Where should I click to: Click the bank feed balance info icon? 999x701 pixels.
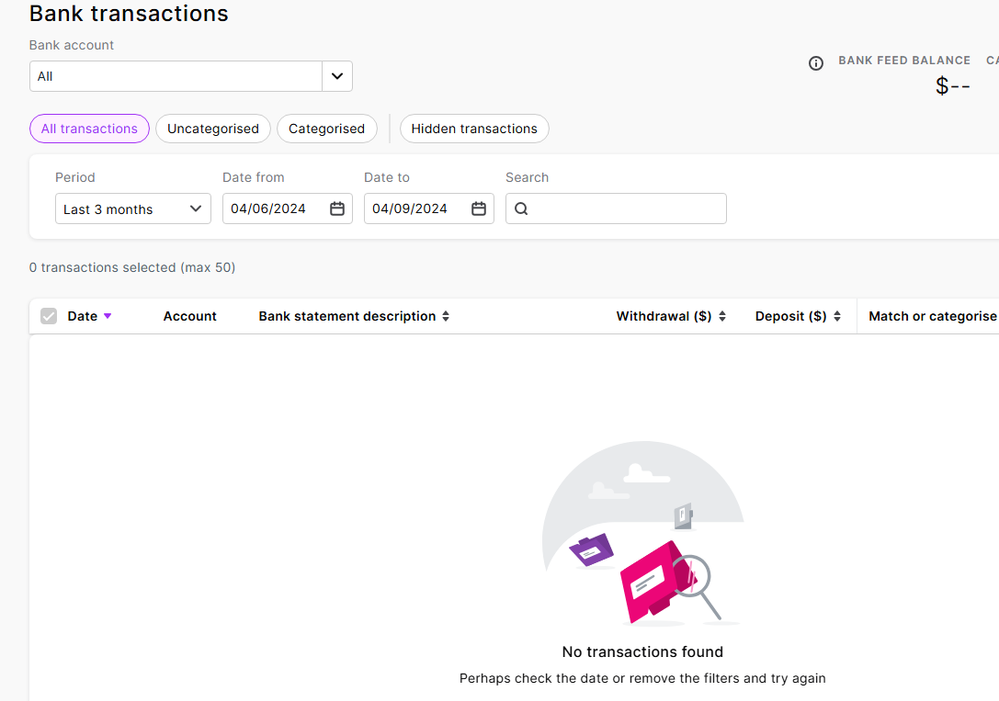pyautogui.click(x=816, y=63)
